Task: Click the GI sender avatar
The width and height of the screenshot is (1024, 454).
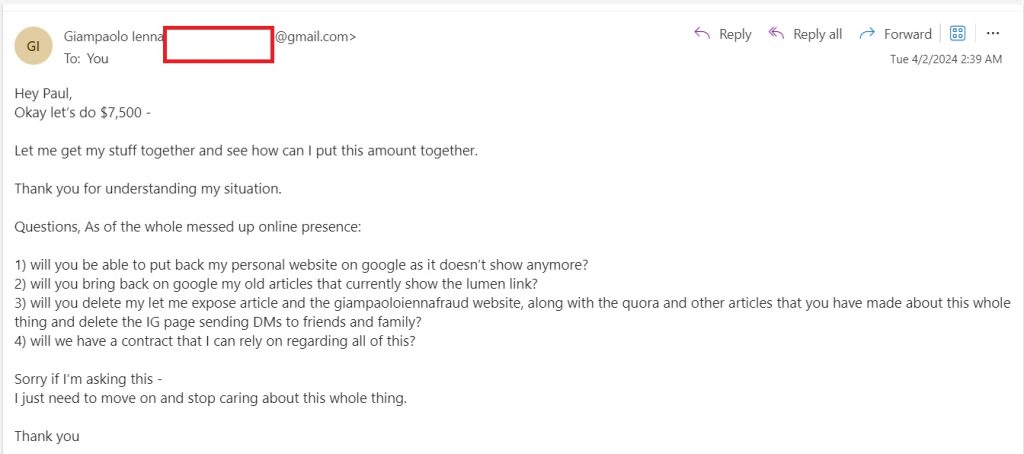Action: point(33,46)
